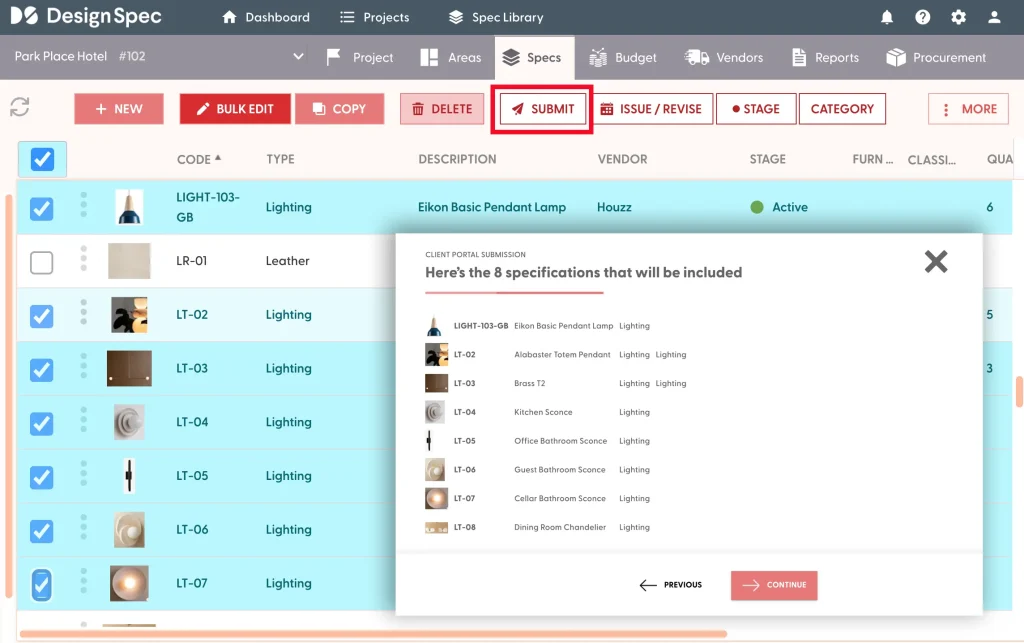The width and height of the screenshot is (1024, 643).
Task: Check the LR-01 row checkbox
Action: point(41,262)
